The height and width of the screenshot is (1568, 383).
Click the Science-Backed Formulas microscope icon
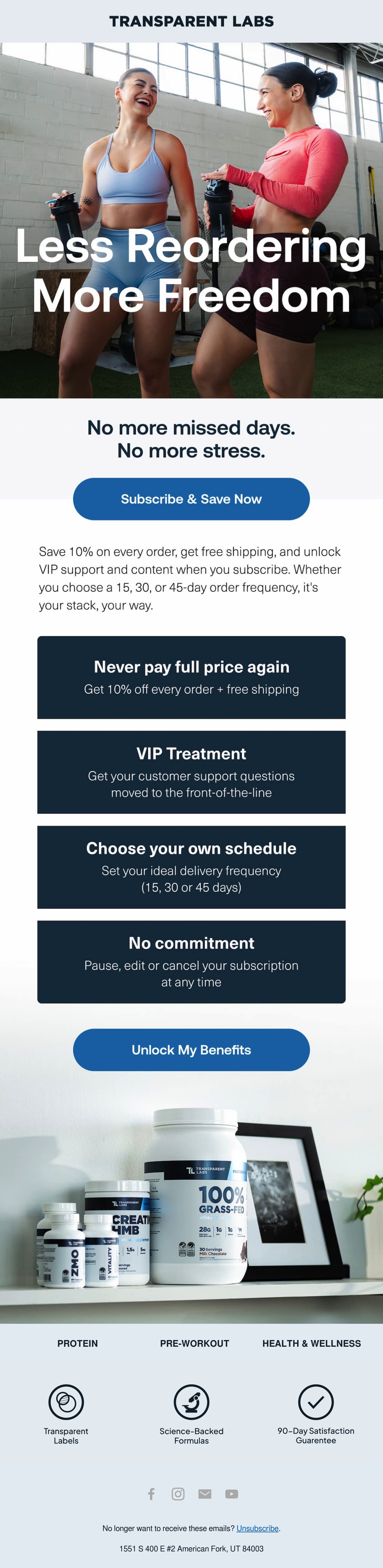191,1402
